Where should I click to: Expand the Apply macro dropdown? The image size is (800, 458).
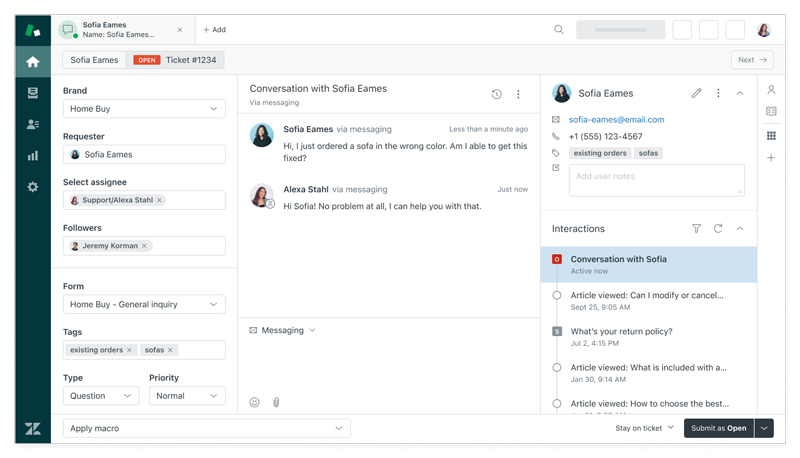[x=207, y=428]
